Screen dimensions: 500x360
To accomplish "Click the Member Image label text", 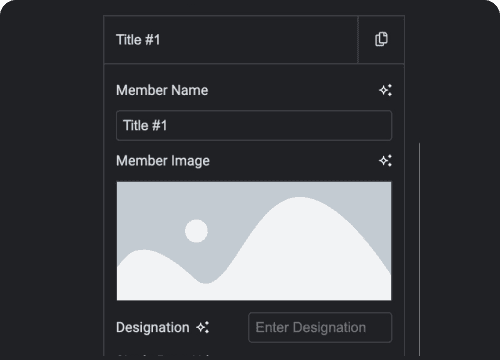I will click(163, 161).
